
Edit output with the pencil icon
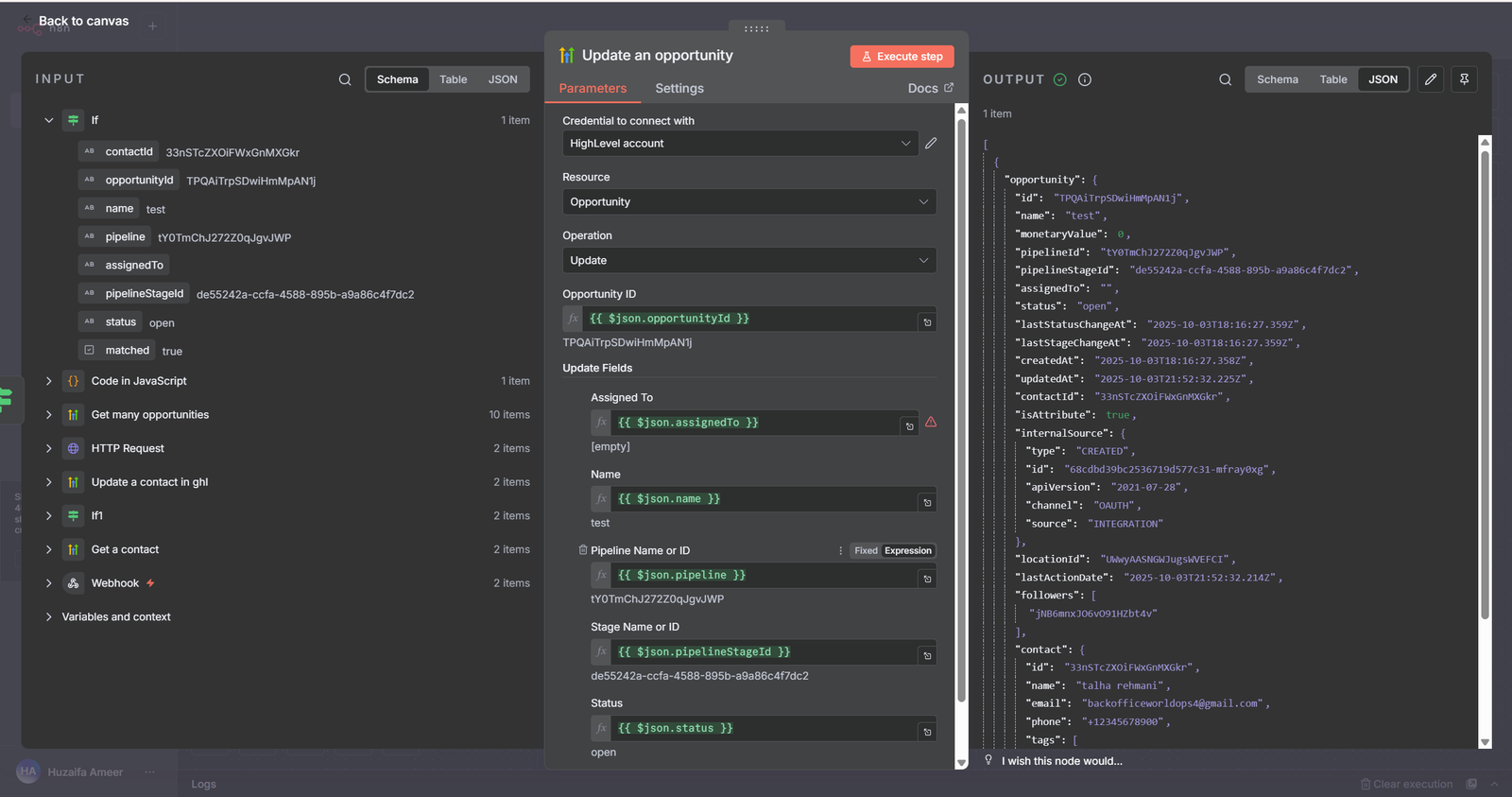[1431, 79]
